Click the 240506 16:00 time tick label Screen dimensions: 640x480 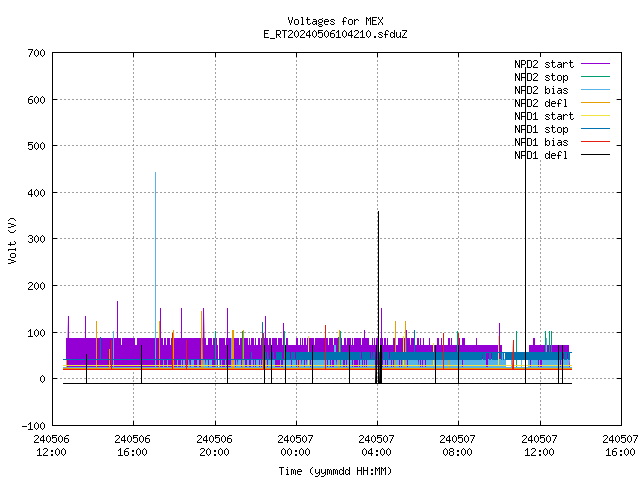click(132, 446)
